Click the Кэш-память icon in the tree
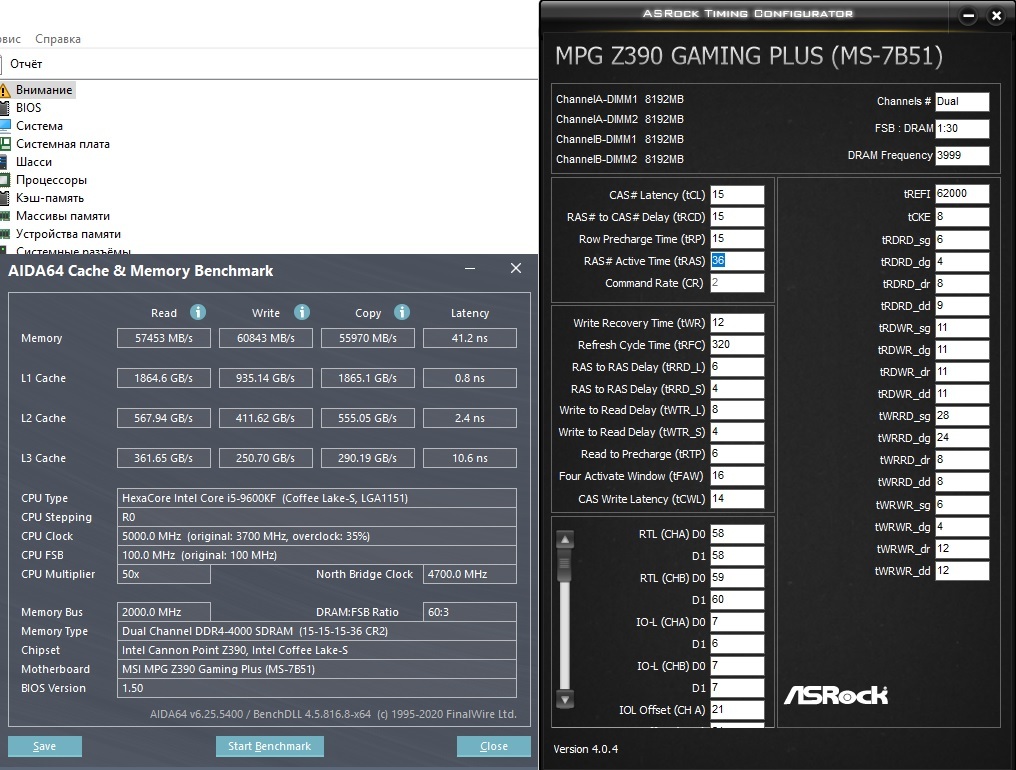 coord(5,198)
